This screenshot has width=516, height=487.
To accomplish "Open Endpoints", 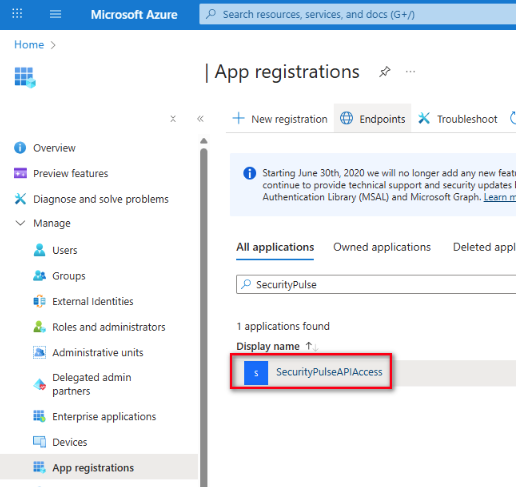I will (372, 119).
